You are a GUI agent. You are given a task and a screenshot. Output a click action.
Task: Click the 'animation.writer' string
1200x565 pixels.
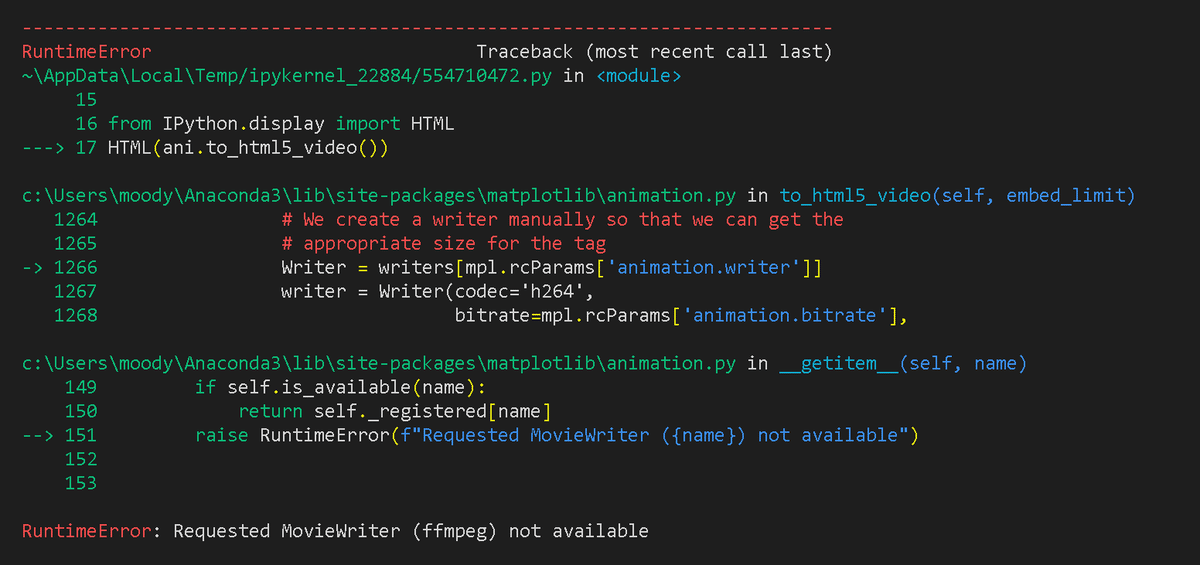(703, 267)
